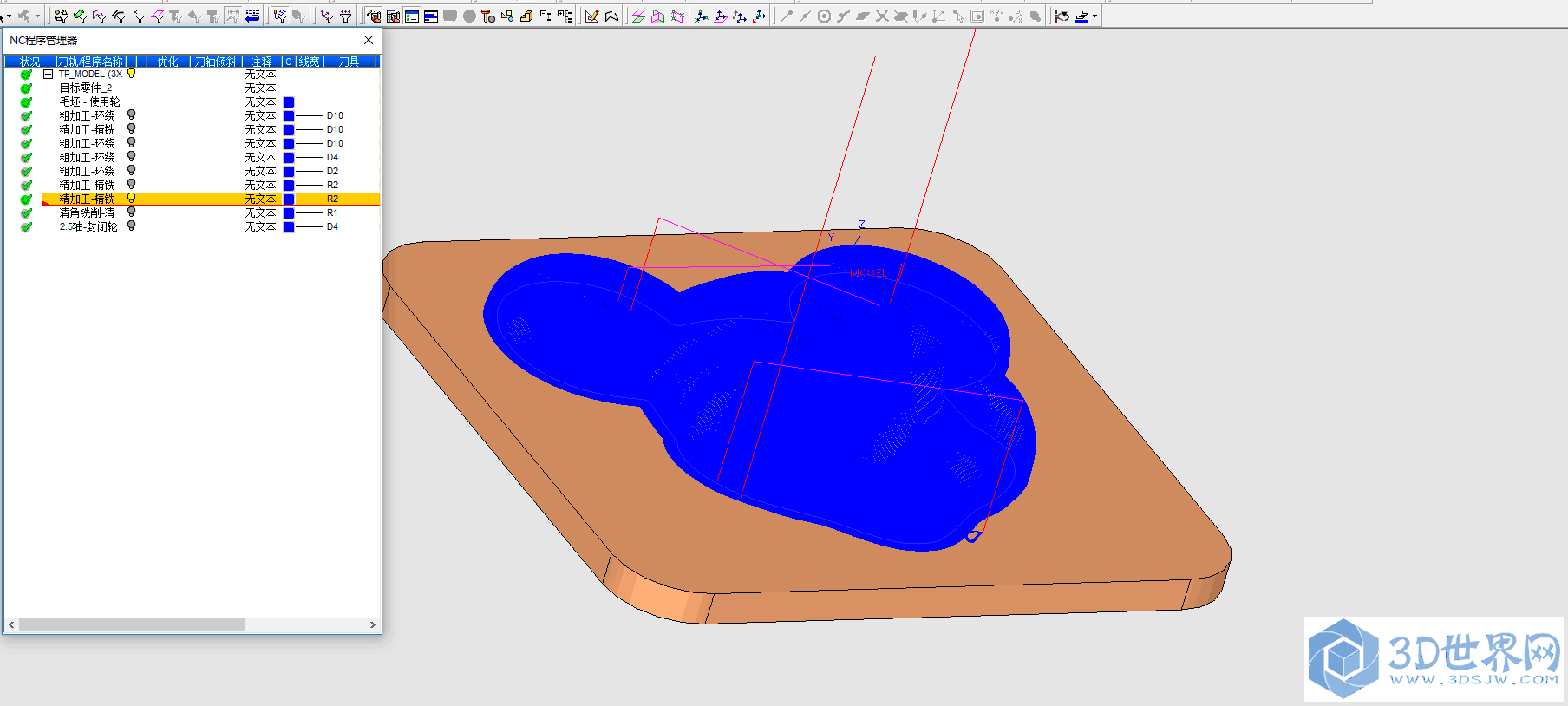Toggle the bulb on 清角铣削-清 row
Image resolution: width=1568 pixels, height=706 pixels.
[x=132, y=212]
